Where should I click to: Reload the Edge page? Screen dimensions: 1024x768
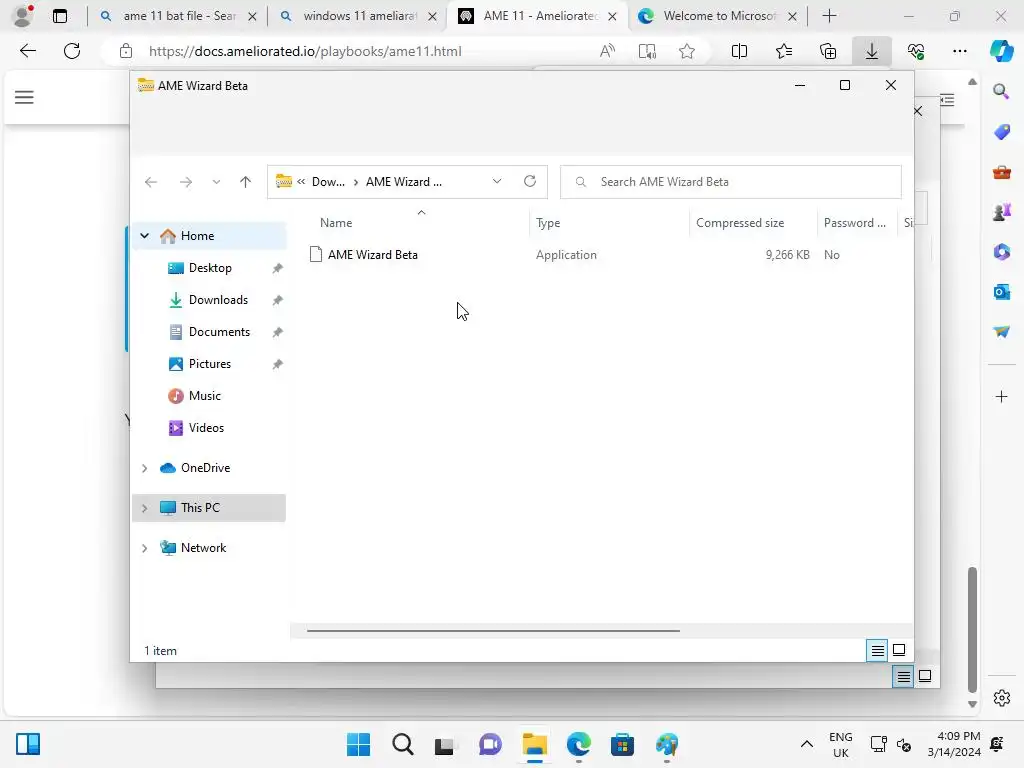click(72, 51)
